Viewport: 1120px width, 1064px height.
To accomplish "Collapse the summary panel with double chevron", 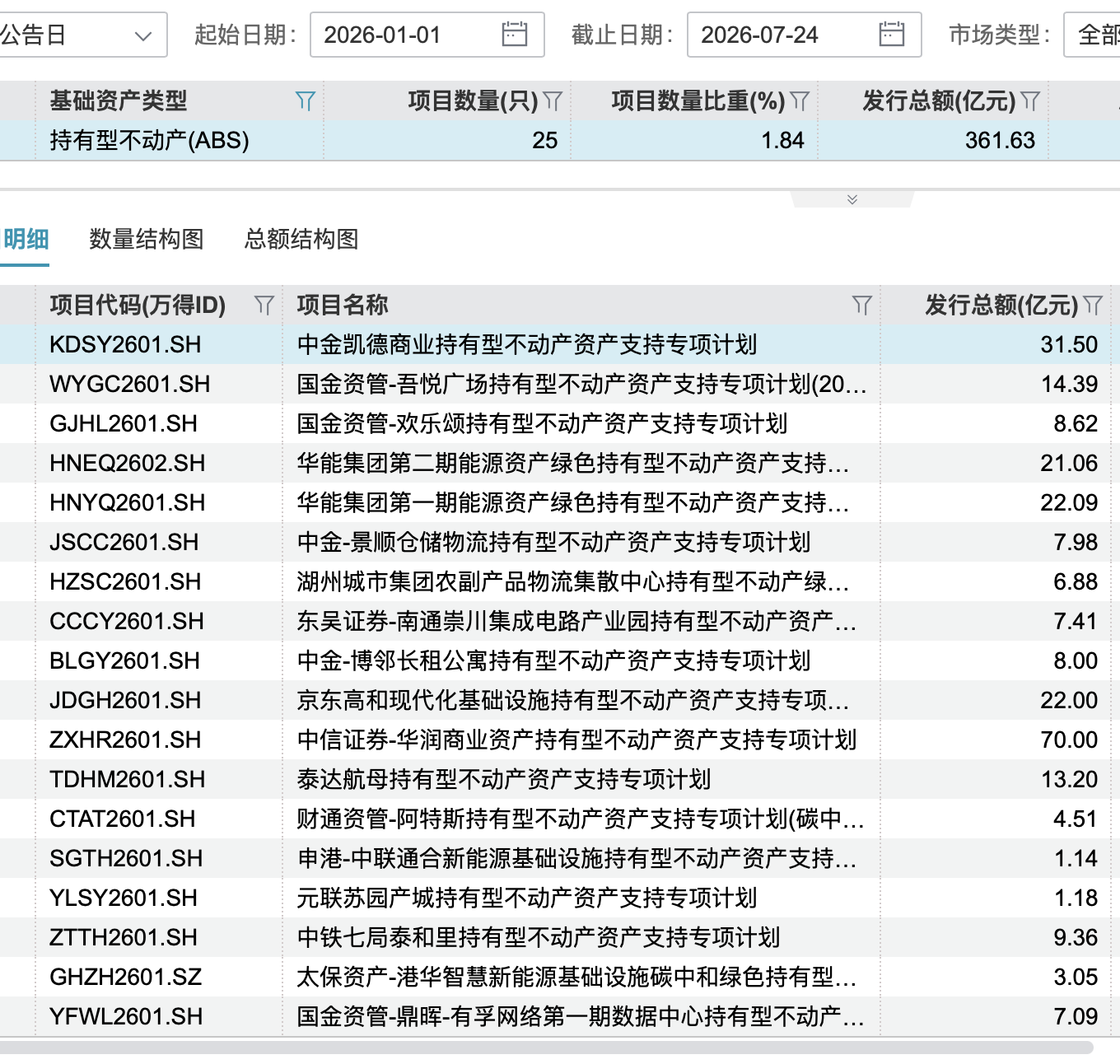I will click(x=852, y=199).
